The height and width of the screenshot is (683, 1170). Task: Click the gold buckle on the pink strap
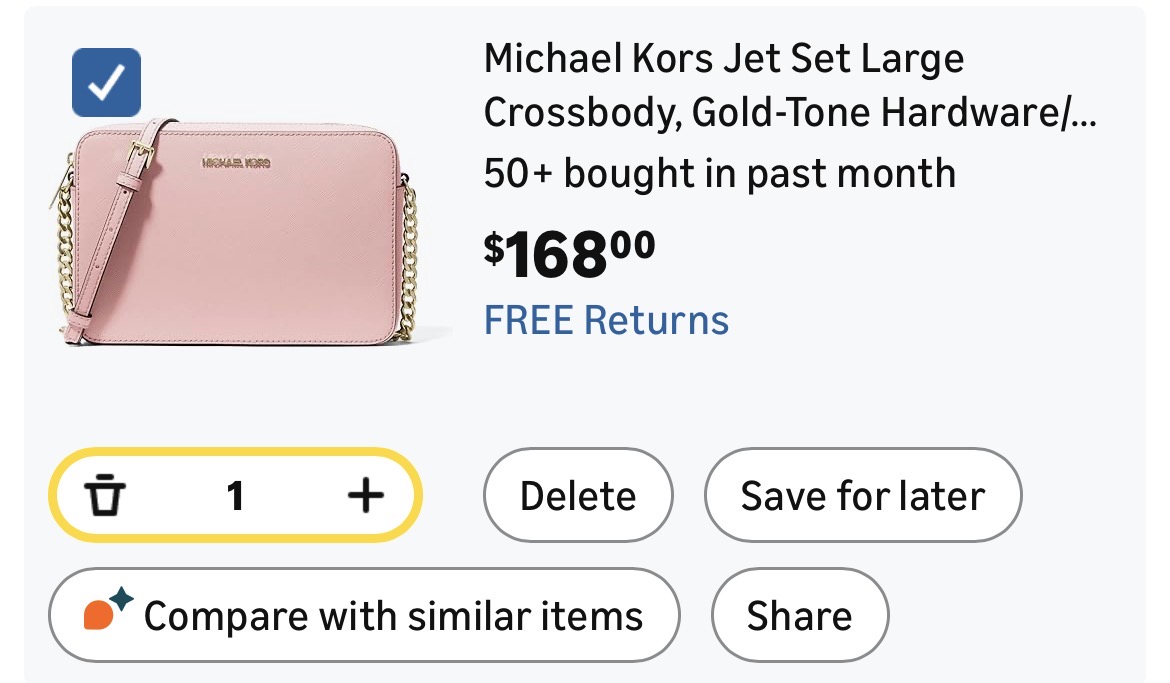coord(143,158)
